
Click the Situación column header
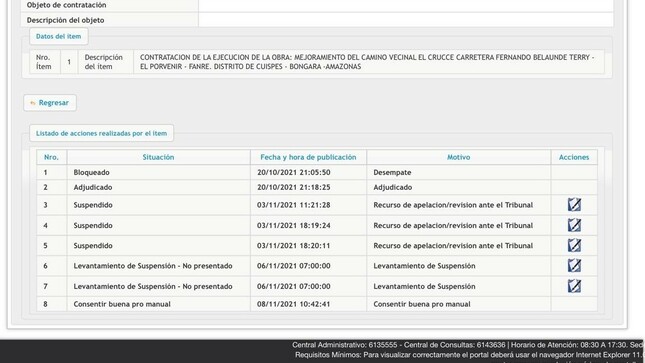(158, 157)
